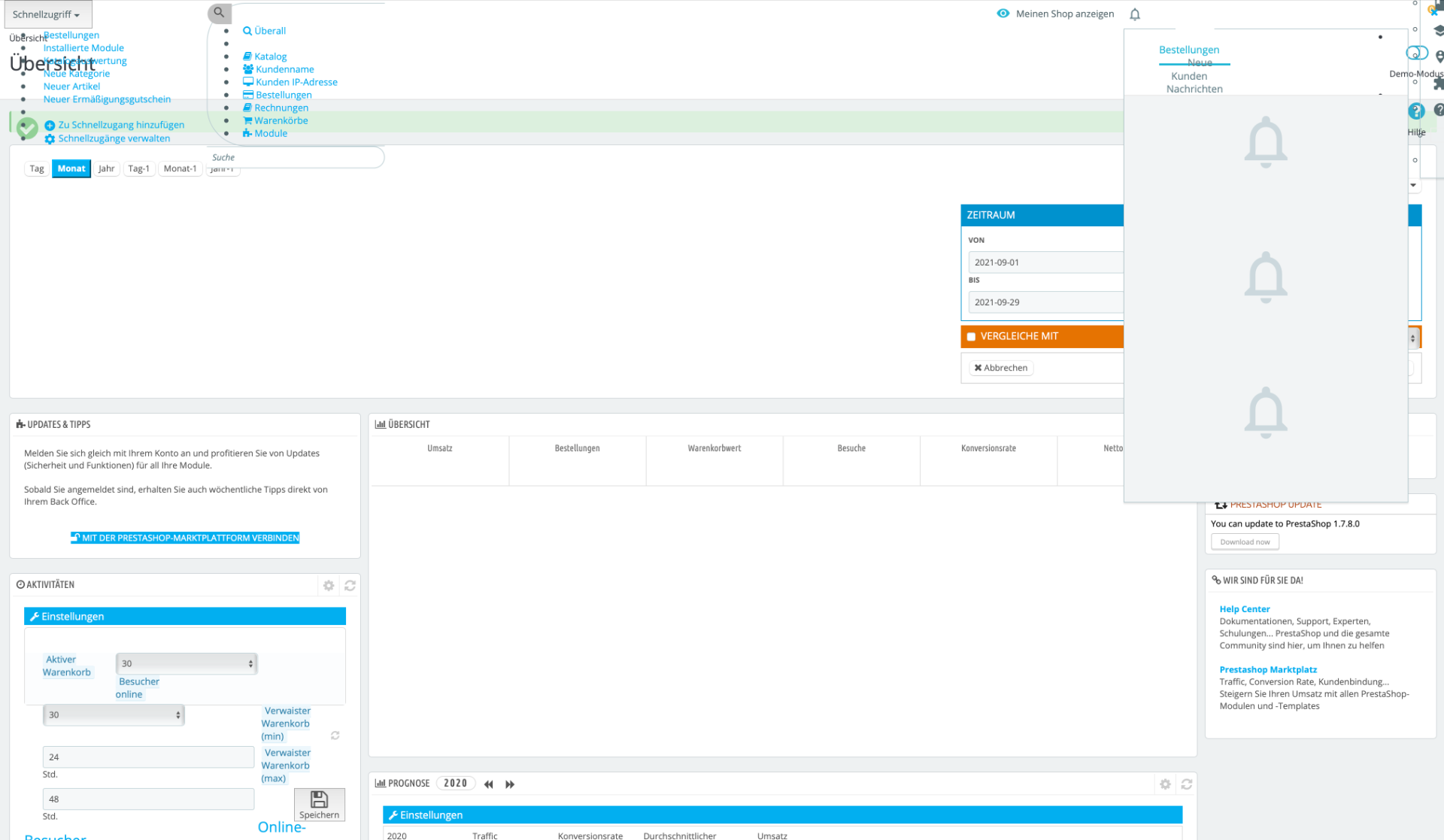The image size is (1444, 840).
Task: Click the search magnifier icon
Action: 219,13
